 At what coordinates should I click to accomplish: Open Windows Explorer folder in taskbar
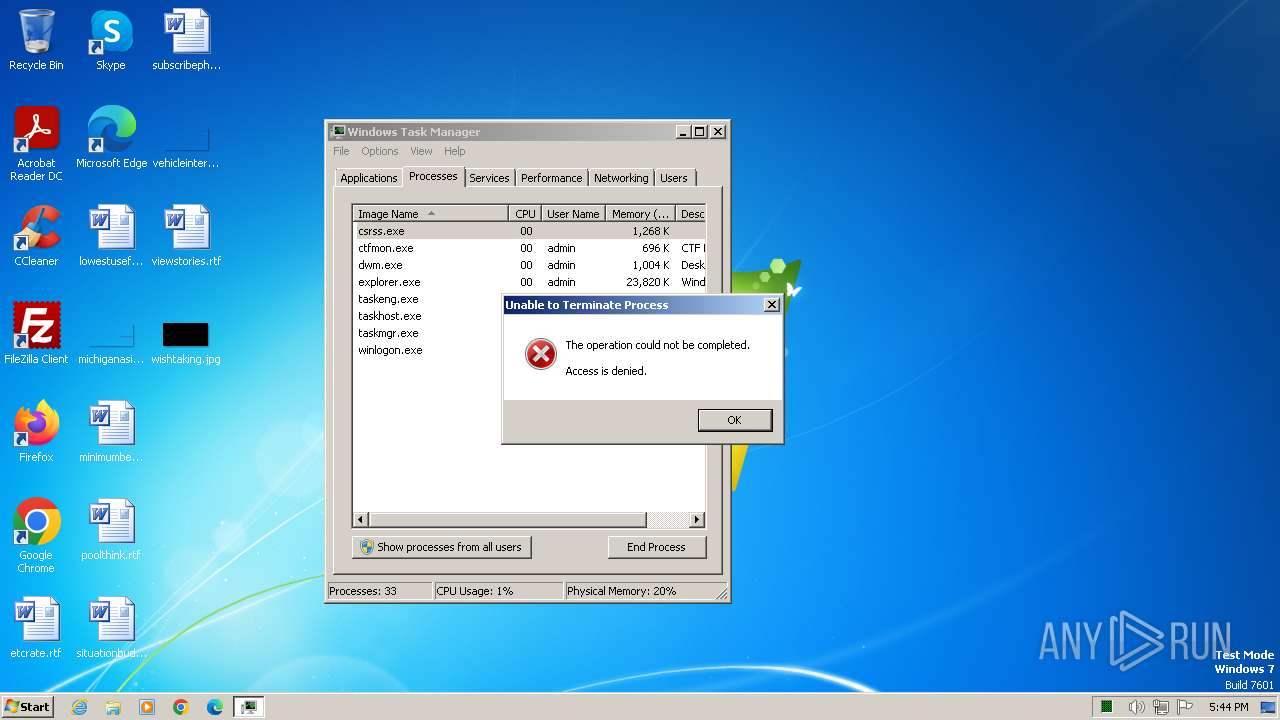click(x=113, y=707)
